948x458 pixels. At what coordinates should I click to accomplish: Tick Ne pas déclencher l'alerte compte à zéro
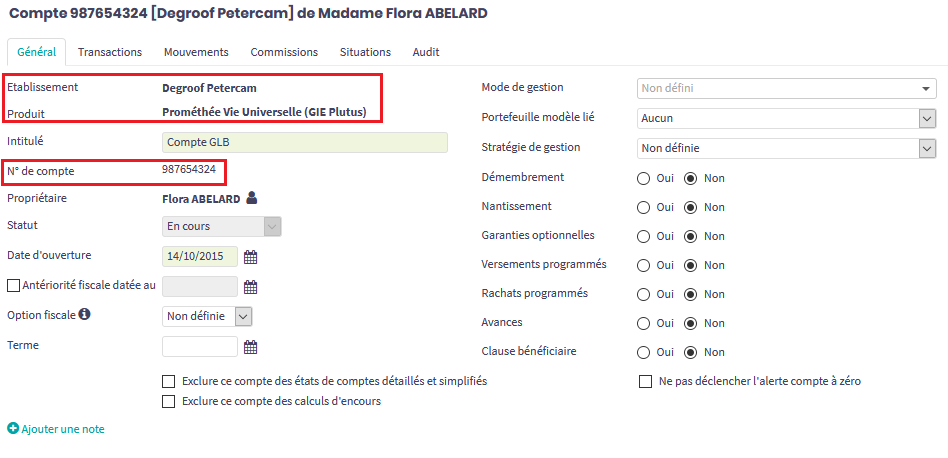645,381
